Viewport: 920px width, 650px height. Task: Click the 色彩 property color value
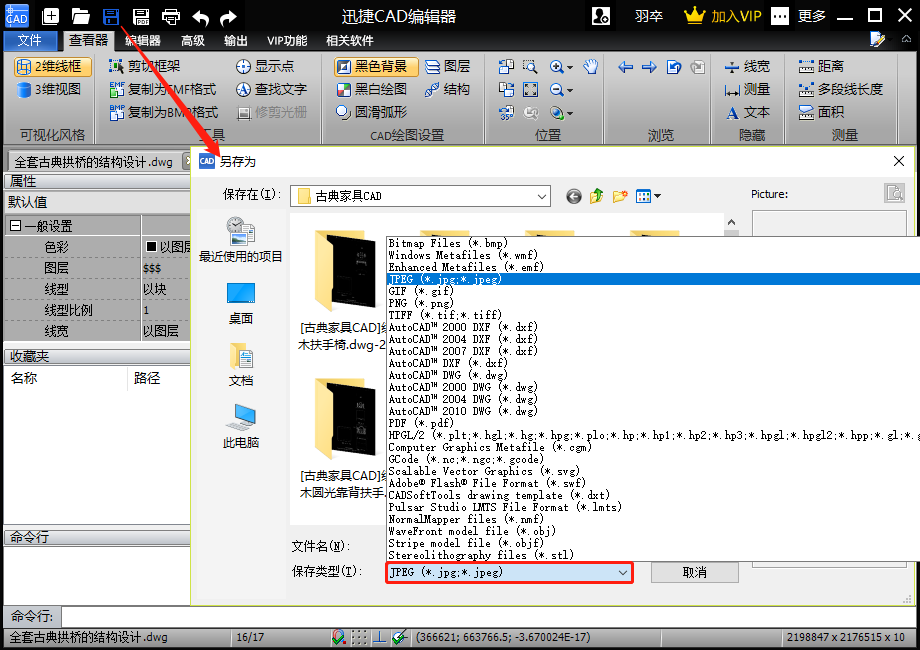[x=167, y=247]
